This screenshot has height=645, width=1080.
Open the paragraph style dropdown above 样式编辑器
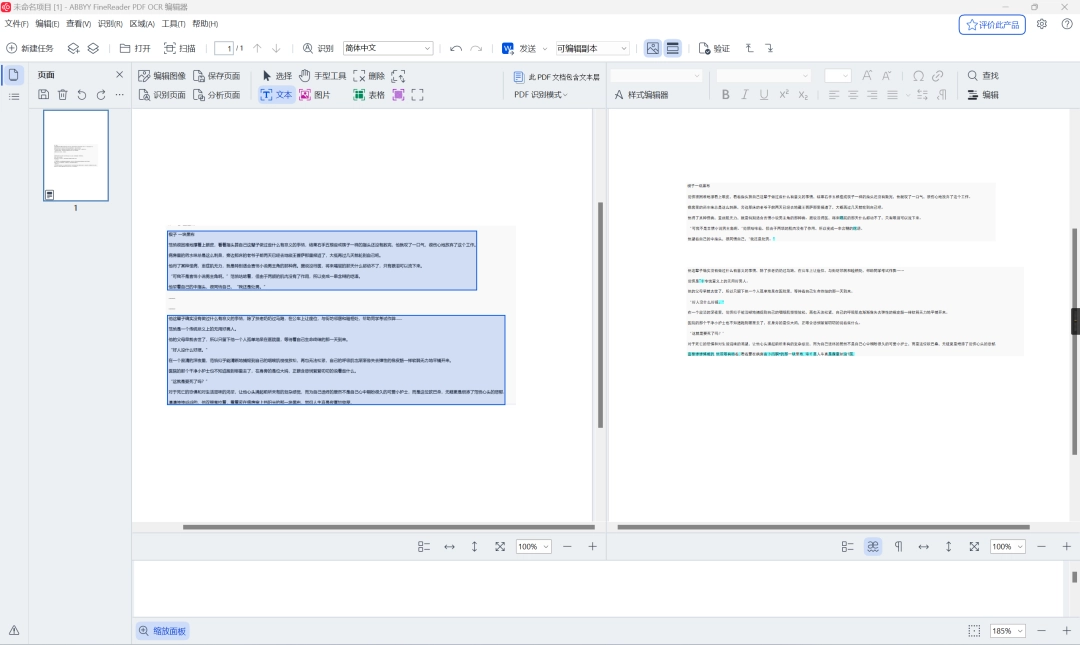pos(656,76)
